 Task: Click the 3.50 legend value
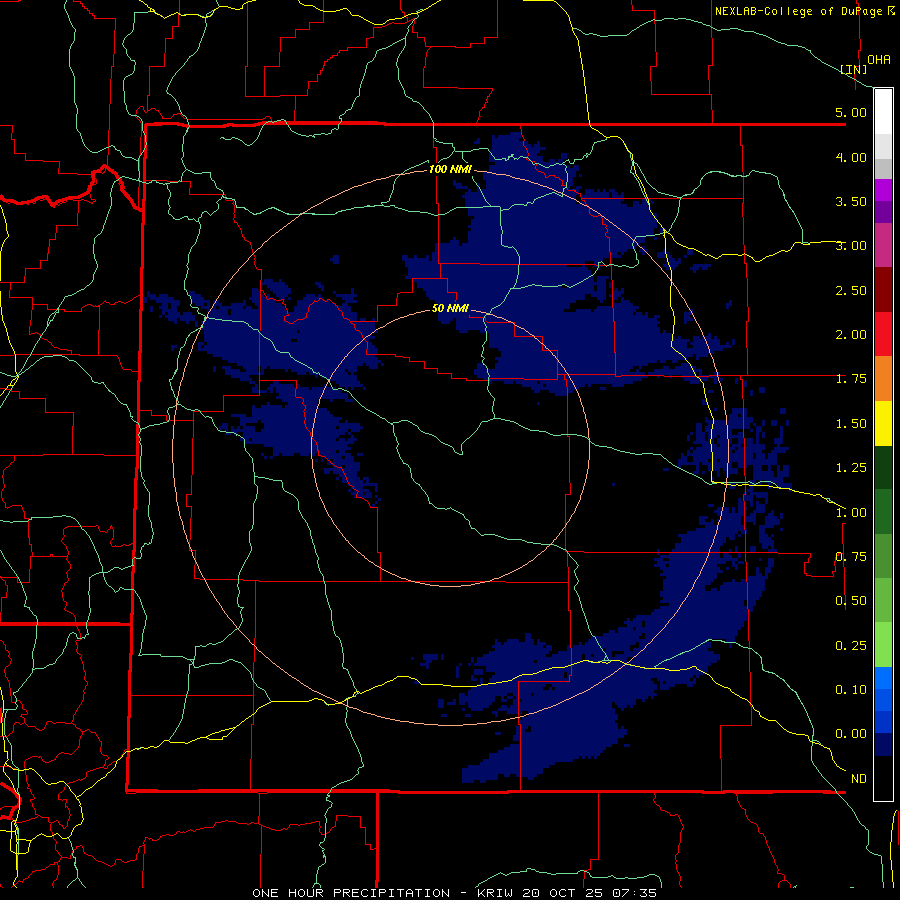[x=851, y=201]
